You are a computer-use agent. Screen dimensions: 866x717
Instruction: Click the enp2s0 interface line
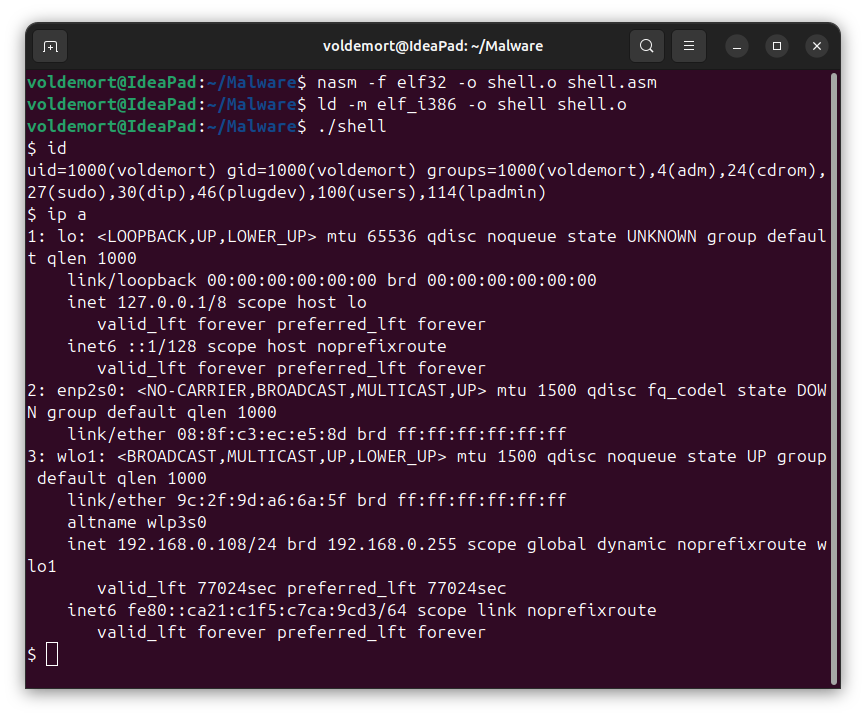coord(426,391)
